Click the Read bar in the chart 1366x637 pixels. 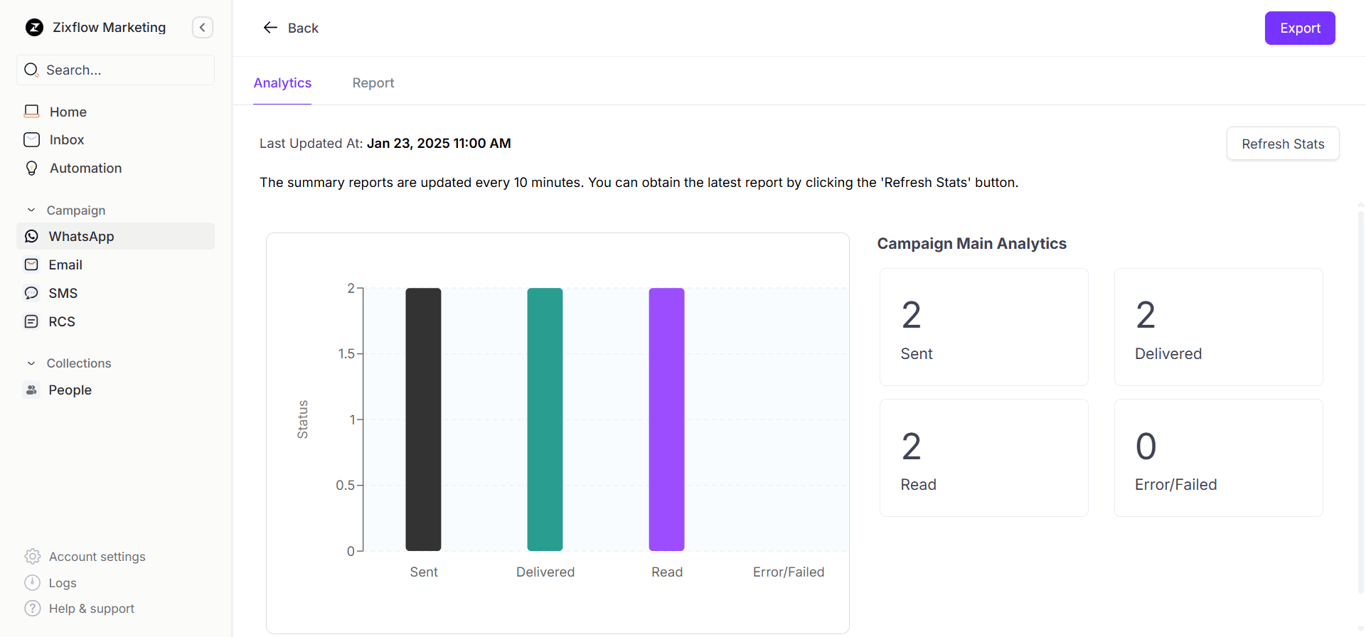pyautogui.click(x=666, y=419)
